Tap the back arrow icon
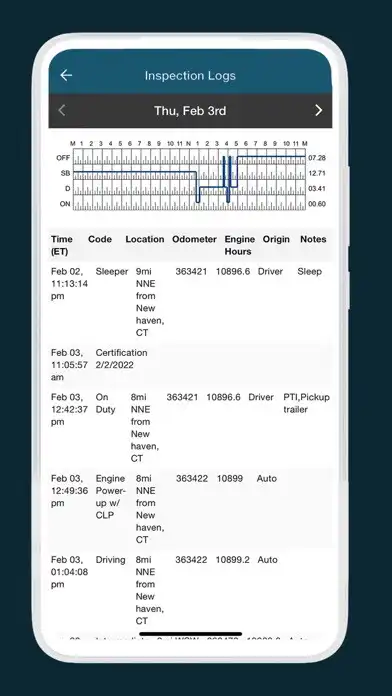This screenshot has height=696, width=392. point(66,75)
